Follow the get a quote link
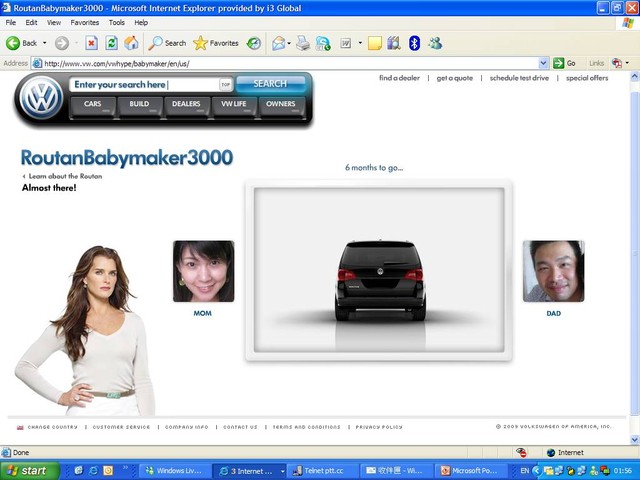Screen dimensions: 640x480 (x=455, y=78)
